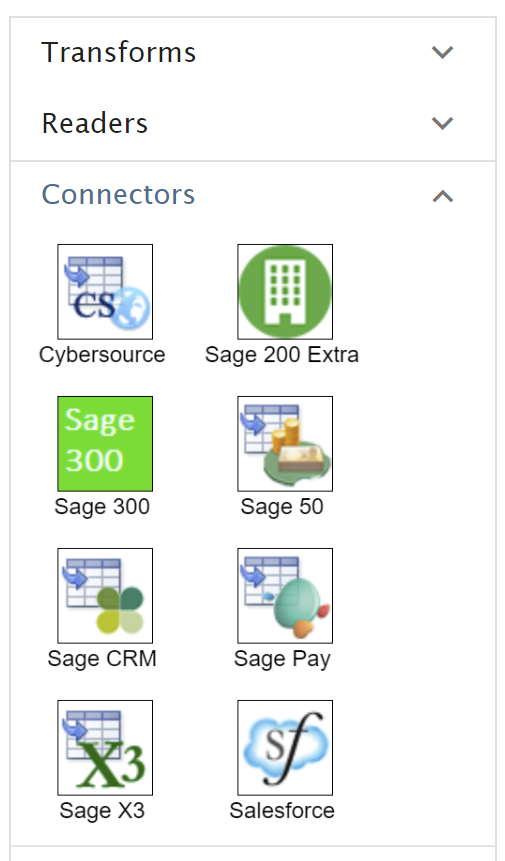Click the Connectors heading text
The image size is (505, 861).
[119, 194]
